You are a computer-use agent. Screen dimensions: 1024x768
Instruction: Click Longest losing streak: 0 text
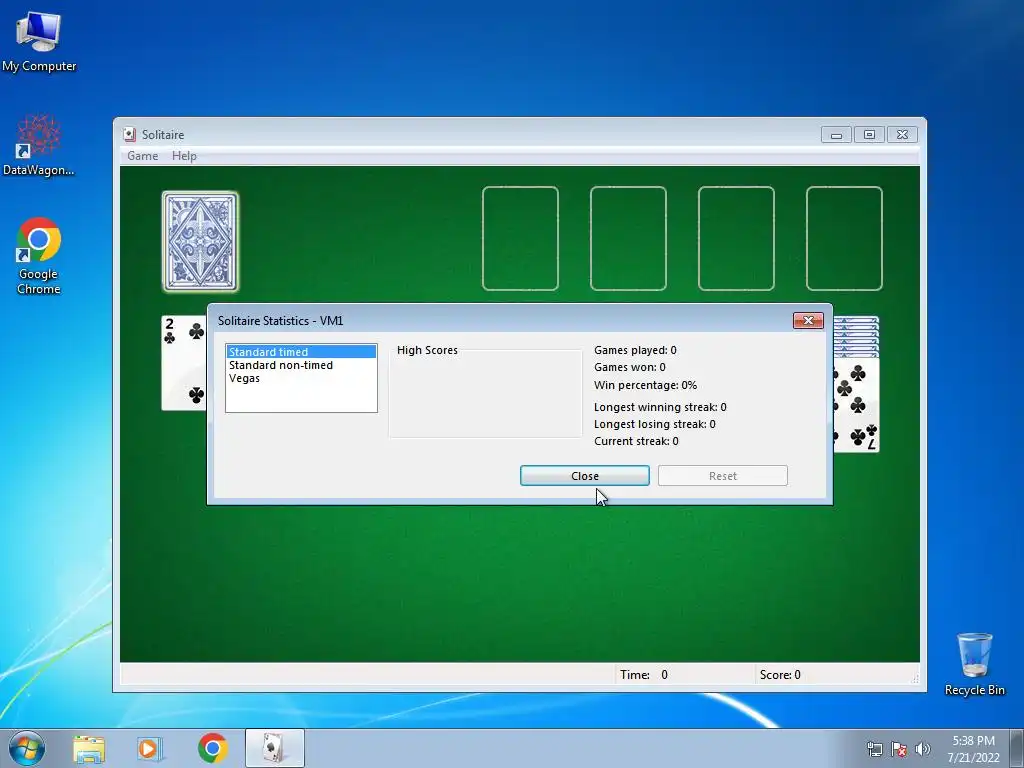click(x=654, y=424)
